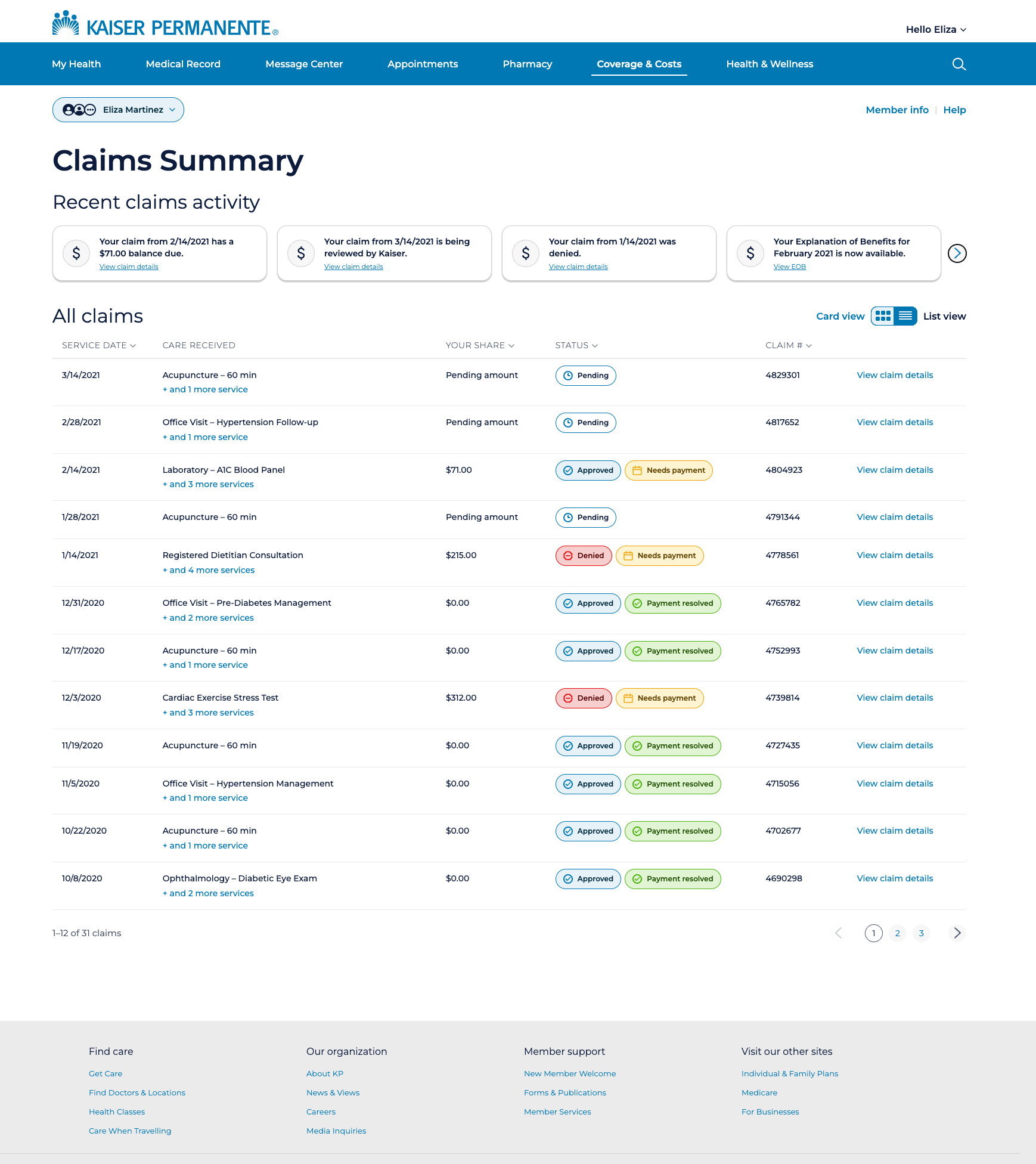1036x1164 pixels.
Task: Open Find Doctors & Locations footer link
Action: click(137, 1092)
